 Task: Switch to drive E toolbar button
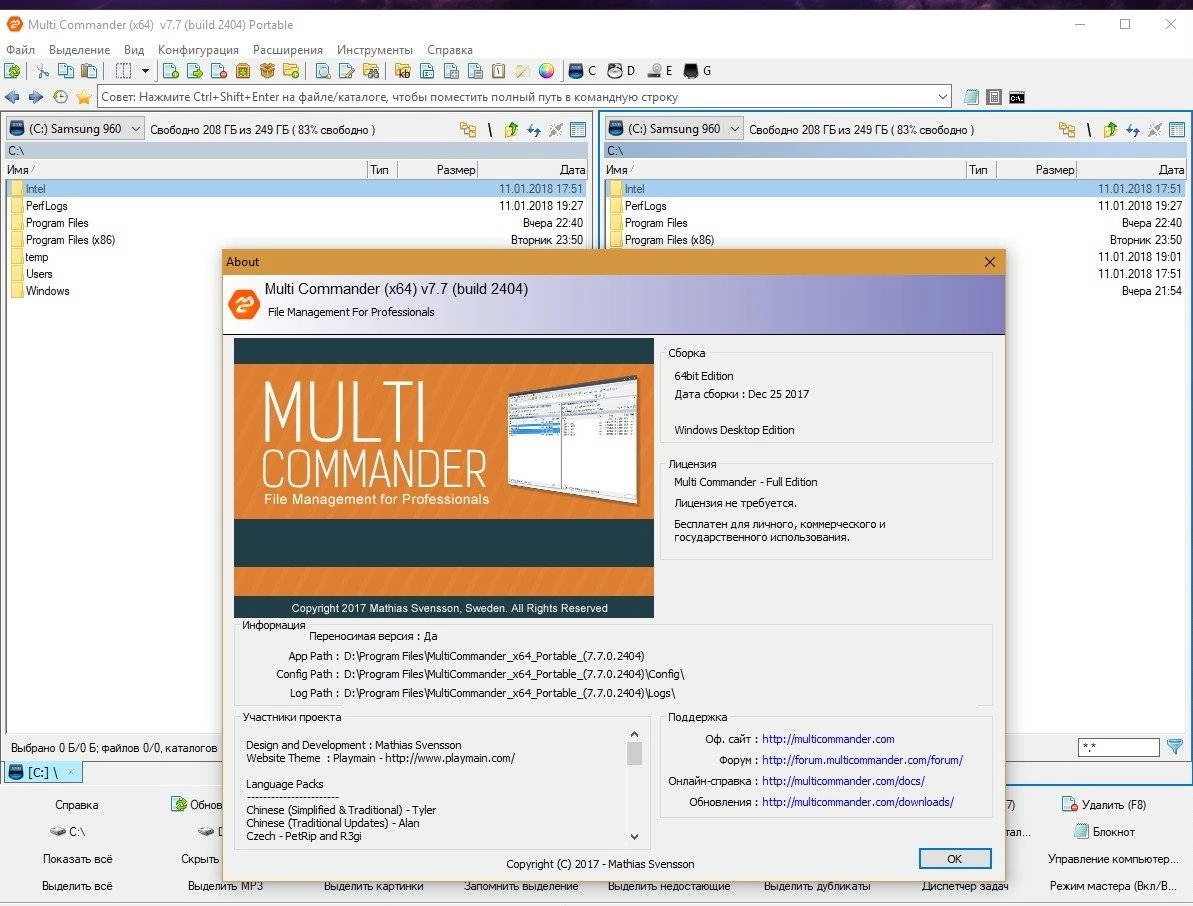[660, 71]
